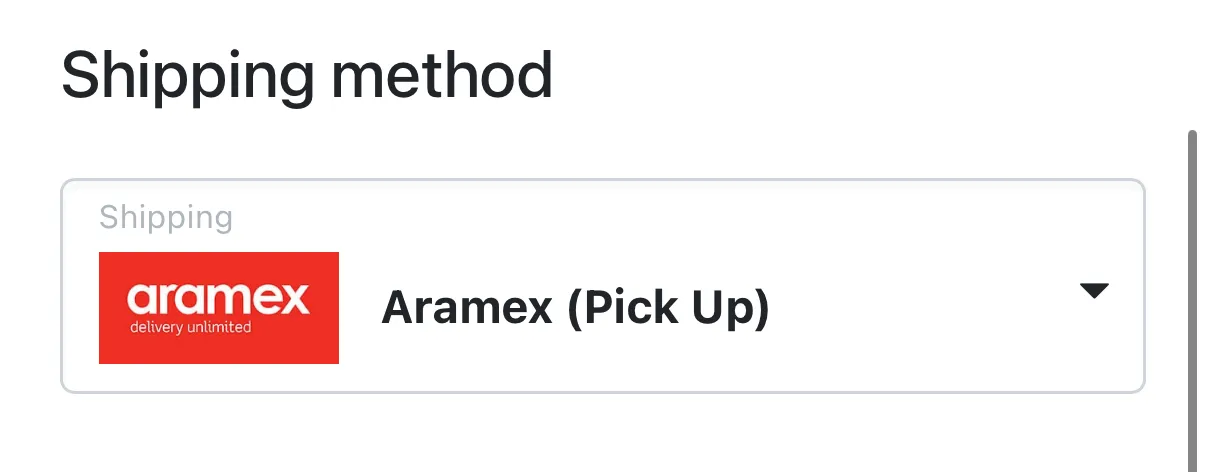1206x472 pixels.
Task: Click the black dropdown arrow triangle
Action: click(x=1095, y=291)
